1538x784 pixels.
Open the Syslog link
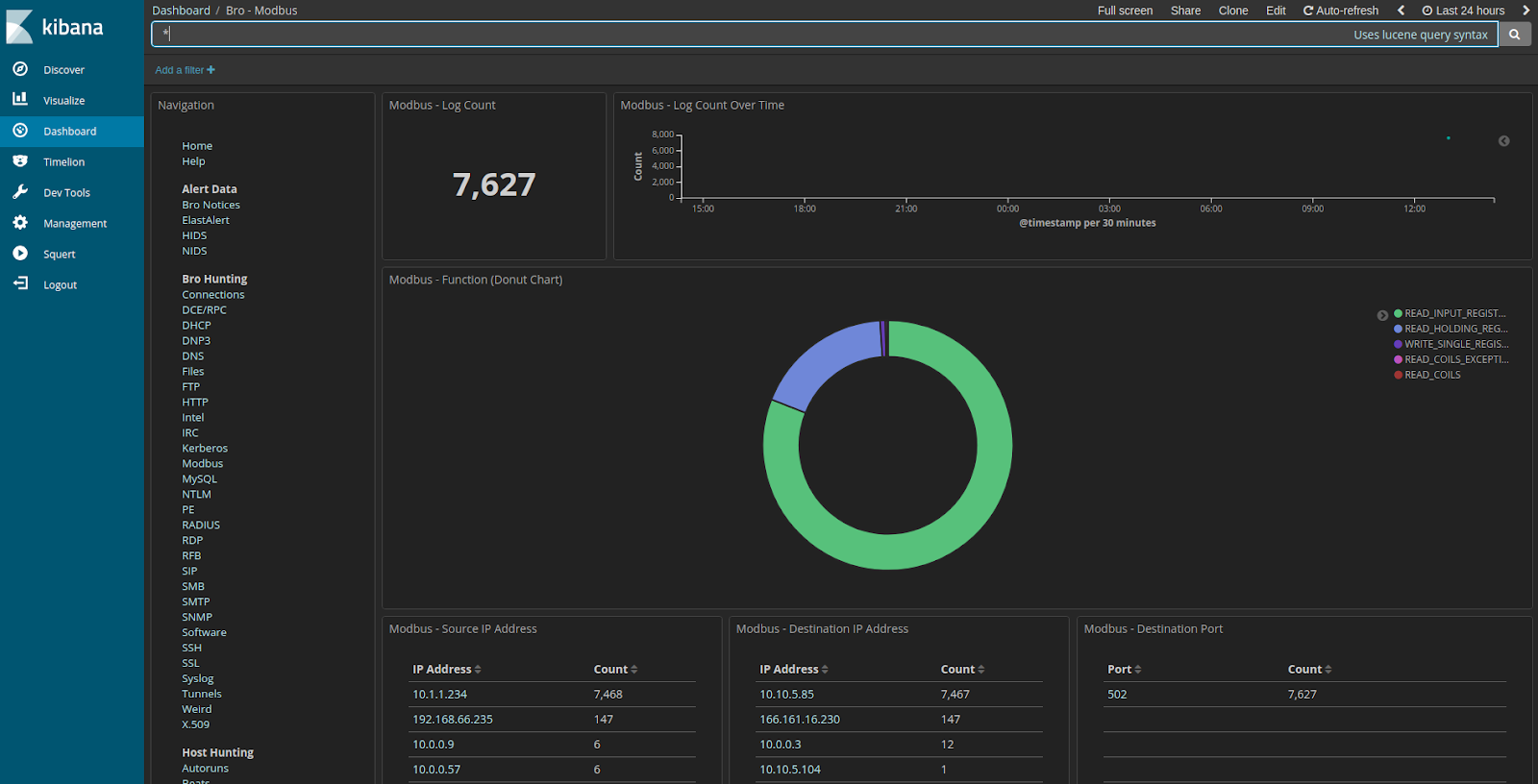click(197, 679)
